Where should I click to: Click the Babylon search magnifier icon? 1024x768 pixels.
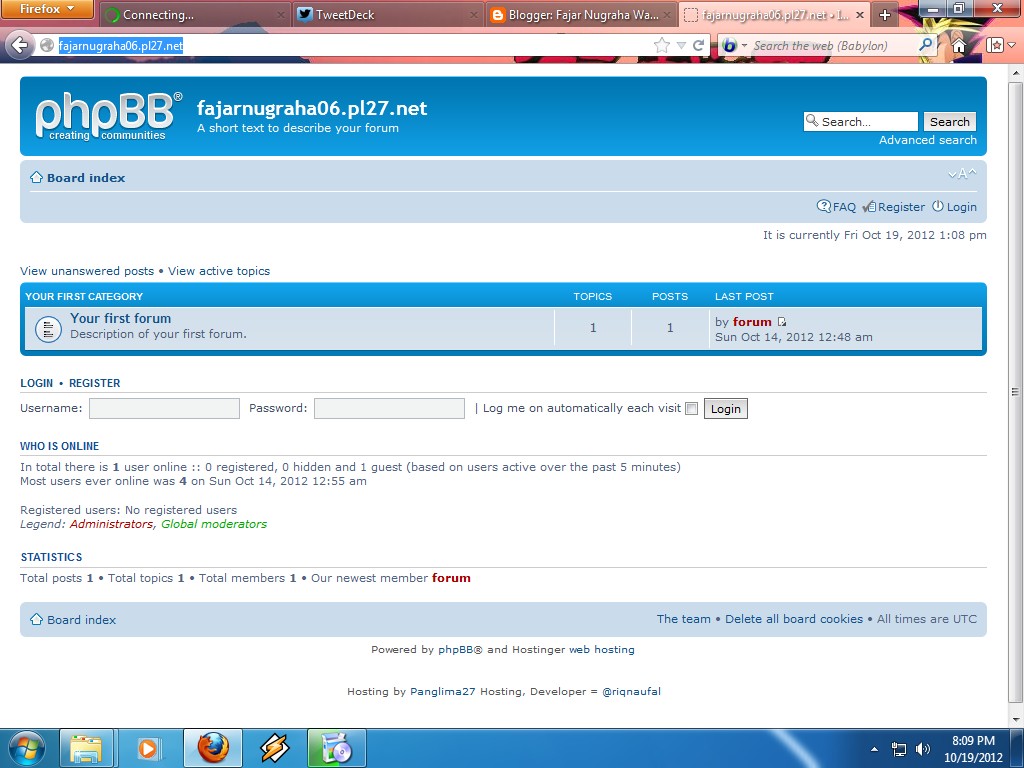point(925,45)
